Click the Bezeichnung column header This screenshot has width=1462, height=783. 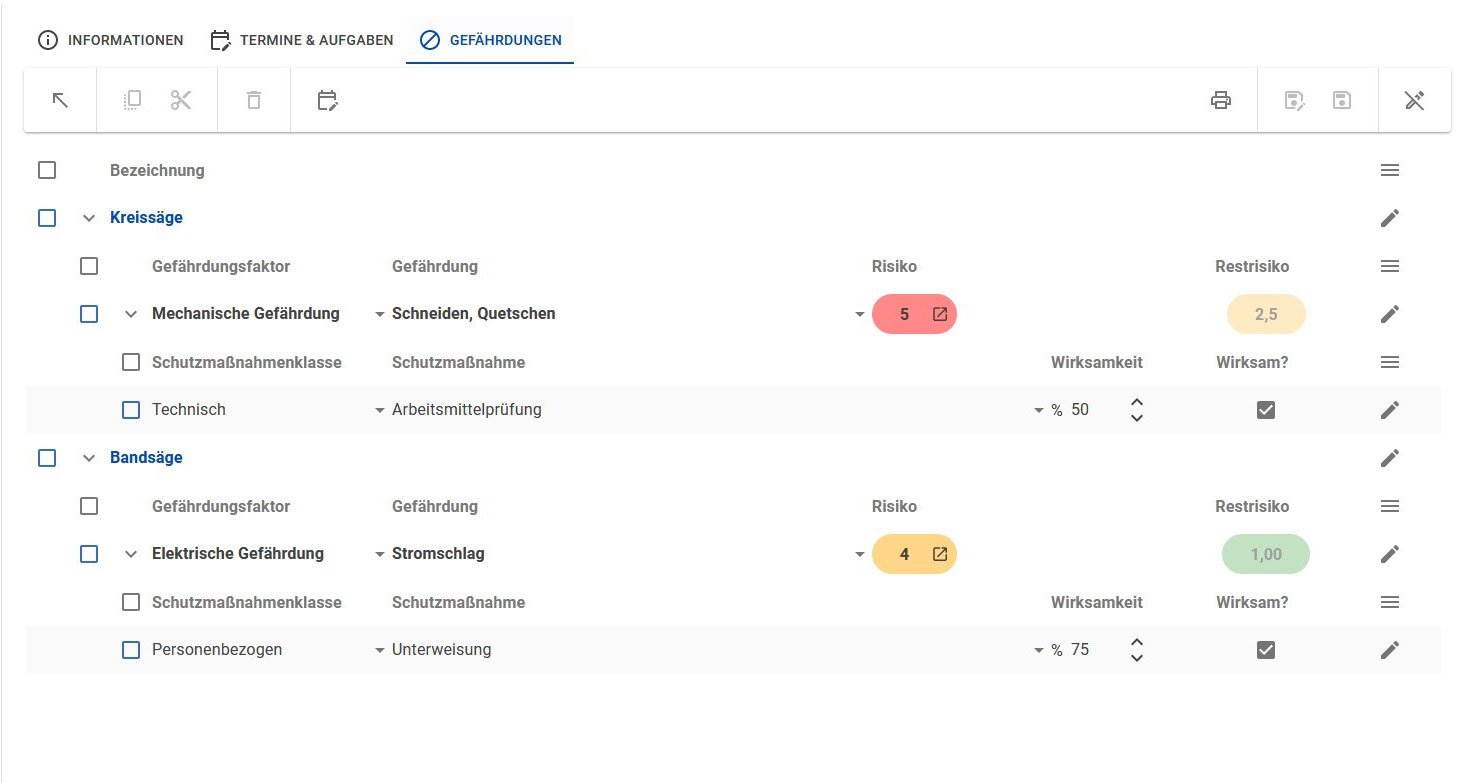[x=157, y=170]
